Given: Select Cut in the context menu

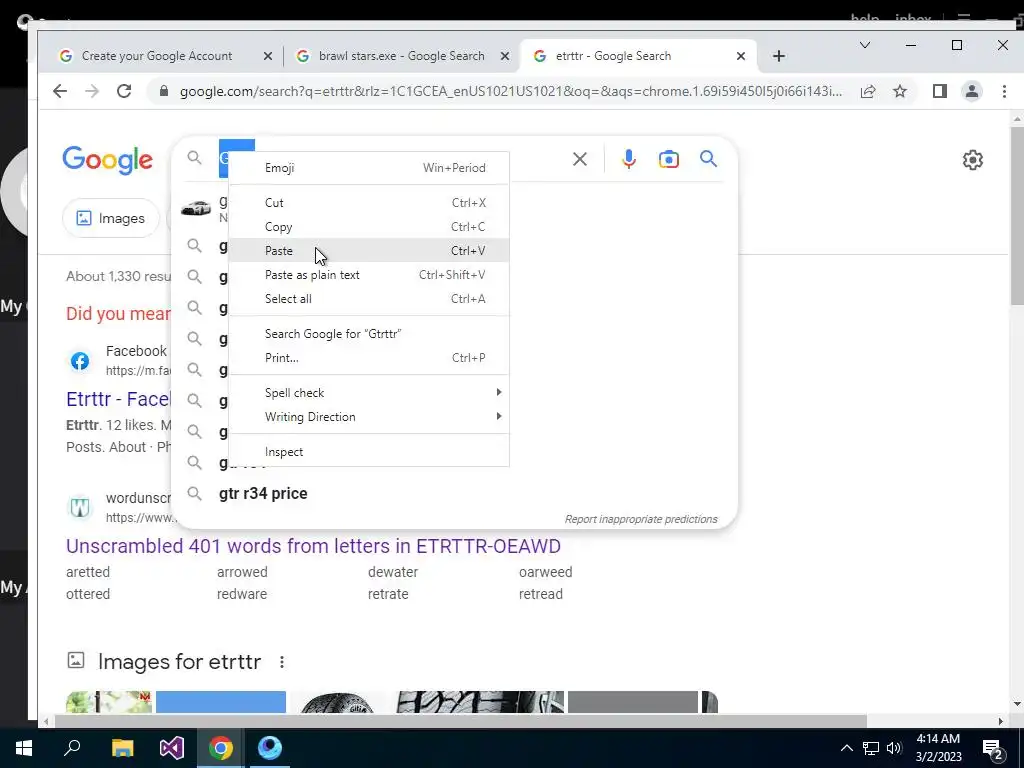Looking at the screenshot, I should click(369, 203).
